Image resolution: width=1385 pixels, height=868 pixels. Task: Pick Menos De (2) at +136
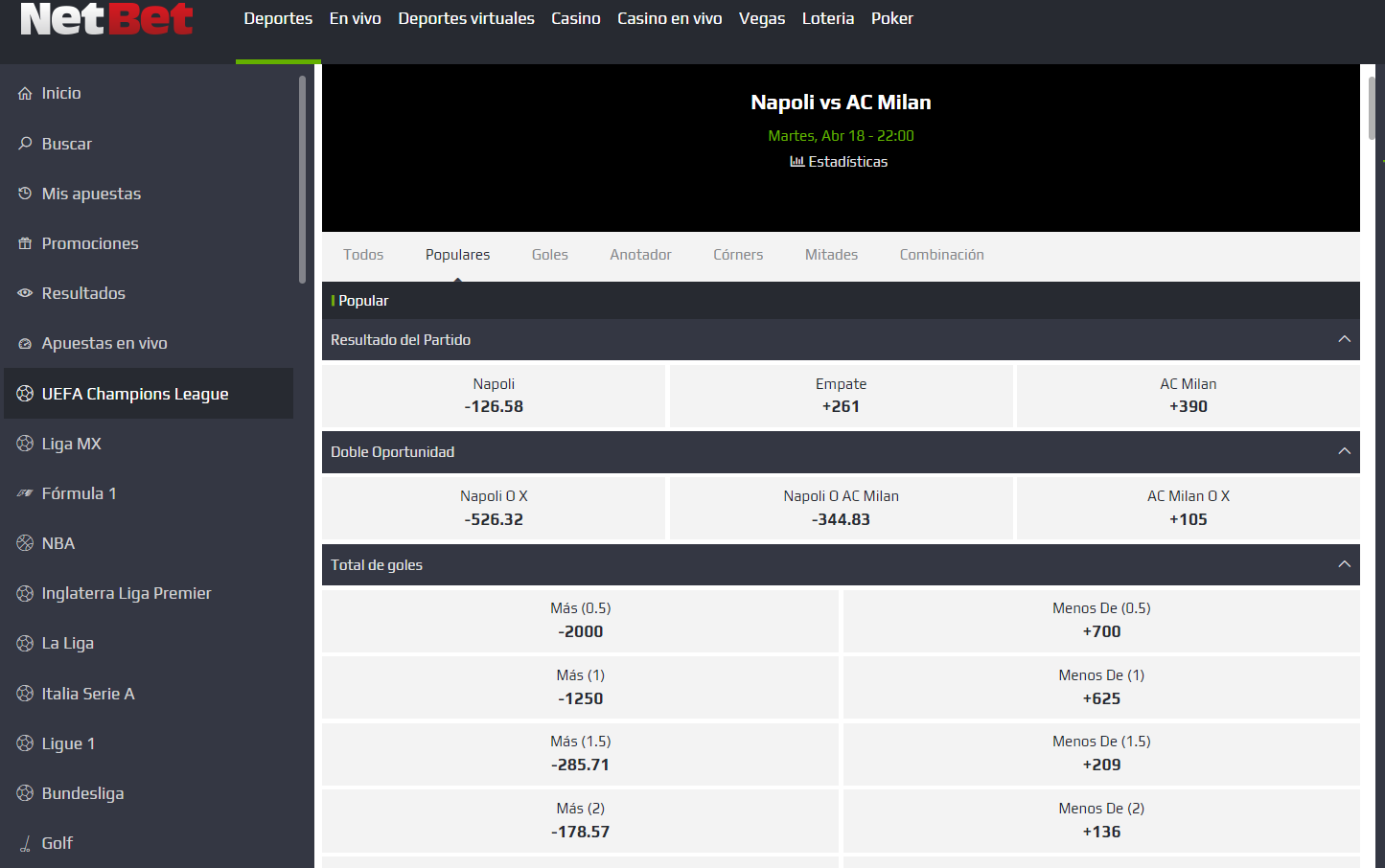1101,821
